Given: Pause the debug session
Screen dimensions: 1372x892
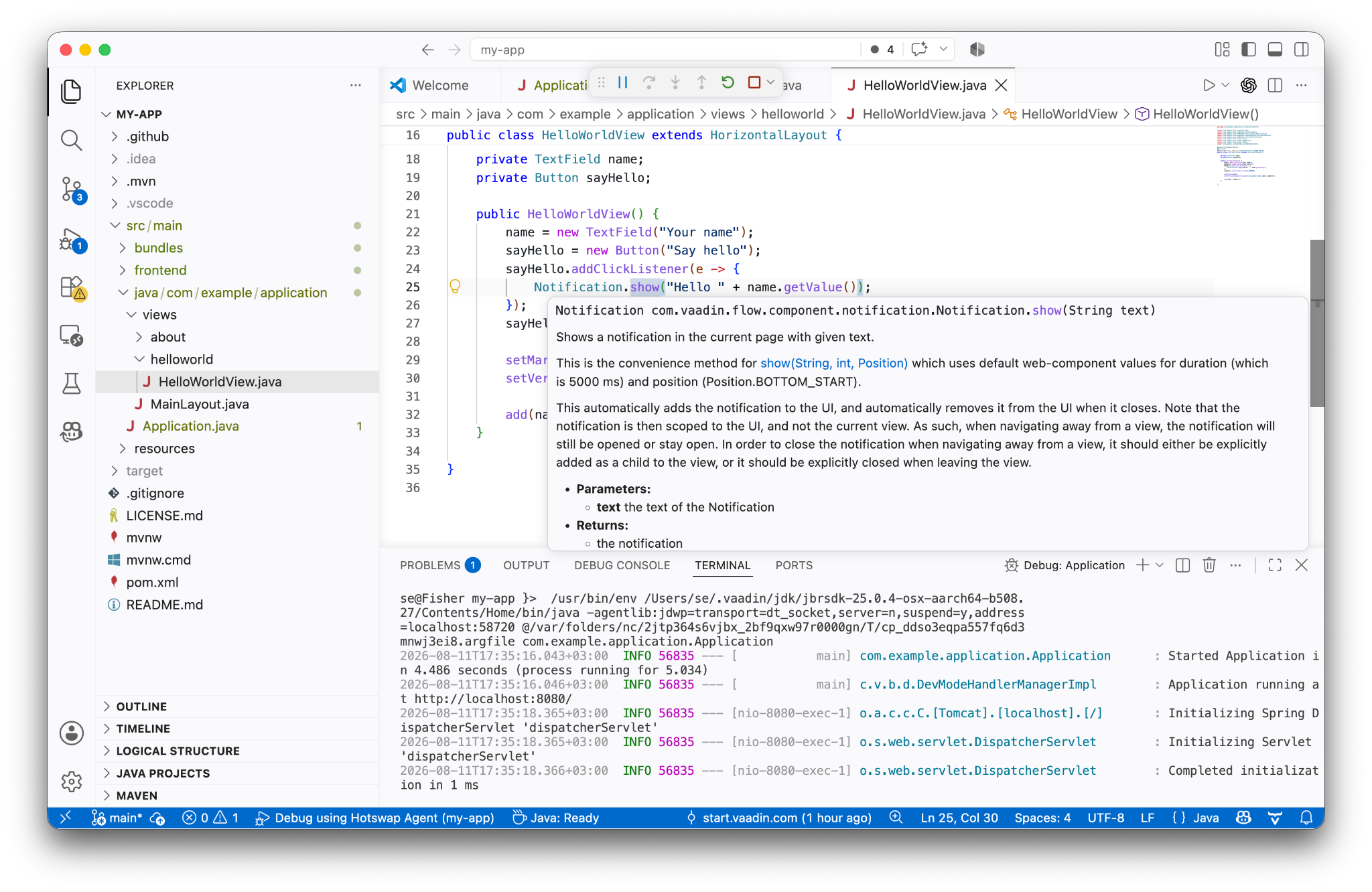Looking at the screenshot, I should (x=623, y=82).
